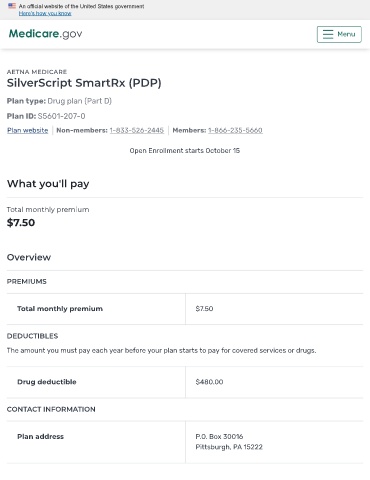Select the P.O. Box 30016 address text

pyautogui.click(x=219, y=436)
